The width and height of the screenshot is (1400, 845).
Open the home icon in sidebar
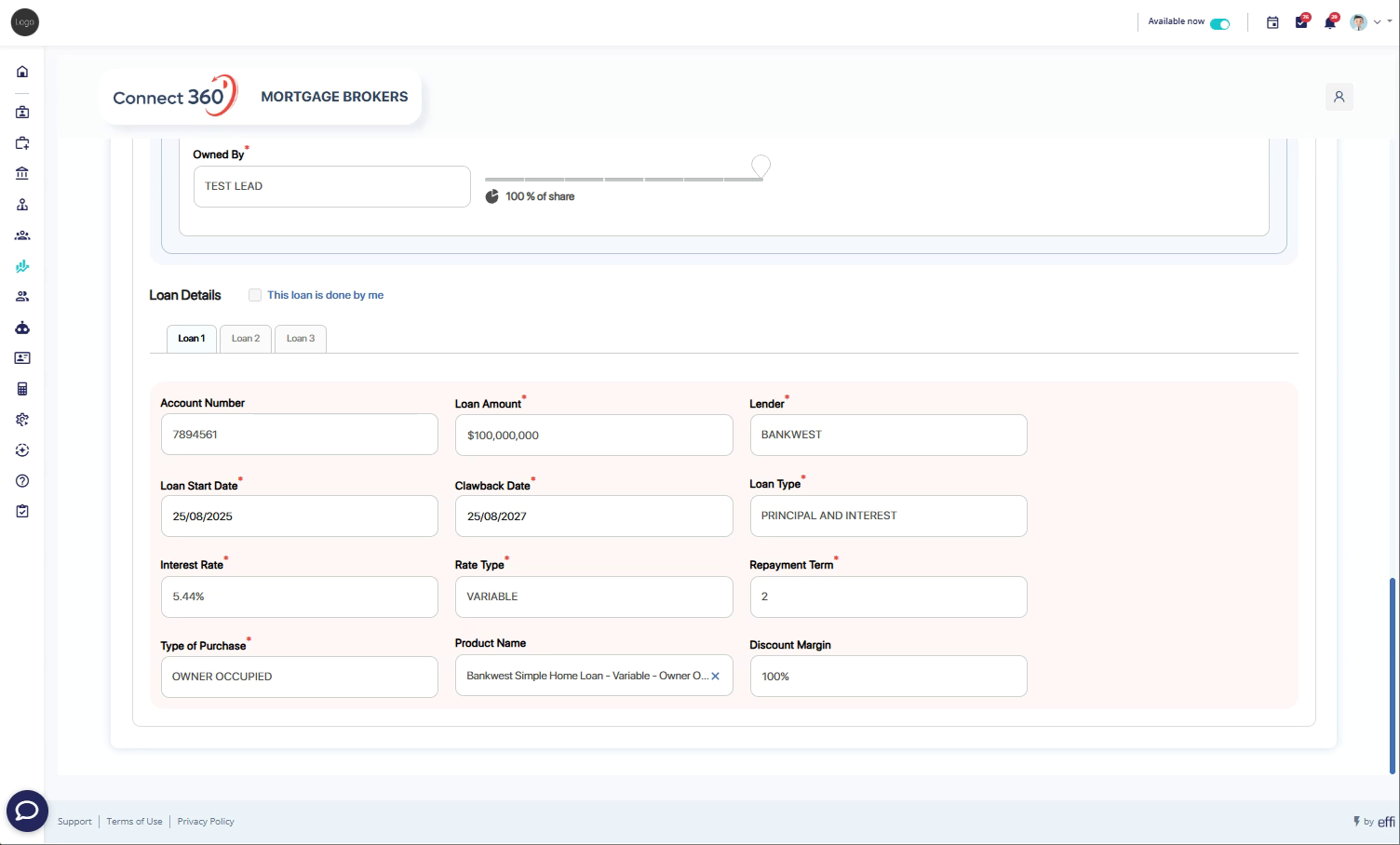pos(22,72)
